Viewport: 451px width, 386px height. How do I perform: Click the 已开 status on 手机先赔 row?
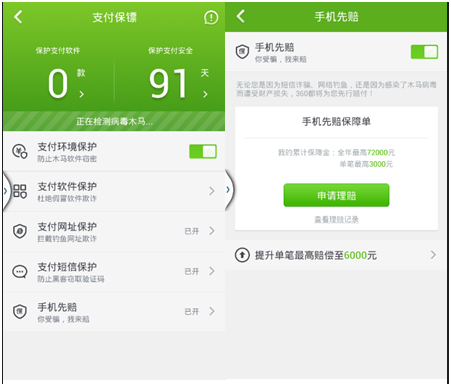pos(192,312)
